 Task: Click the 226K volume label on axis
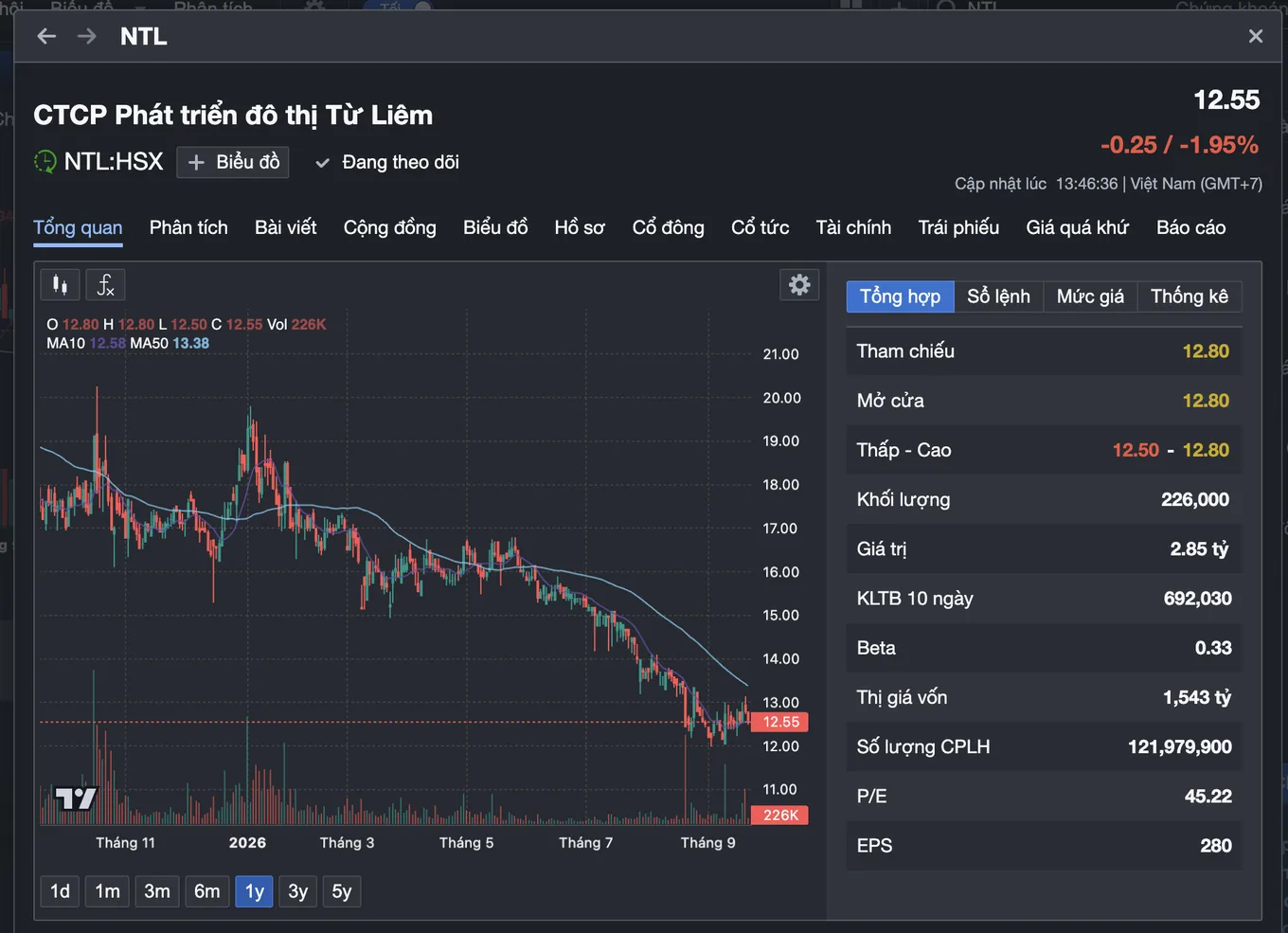coord(780,815)
